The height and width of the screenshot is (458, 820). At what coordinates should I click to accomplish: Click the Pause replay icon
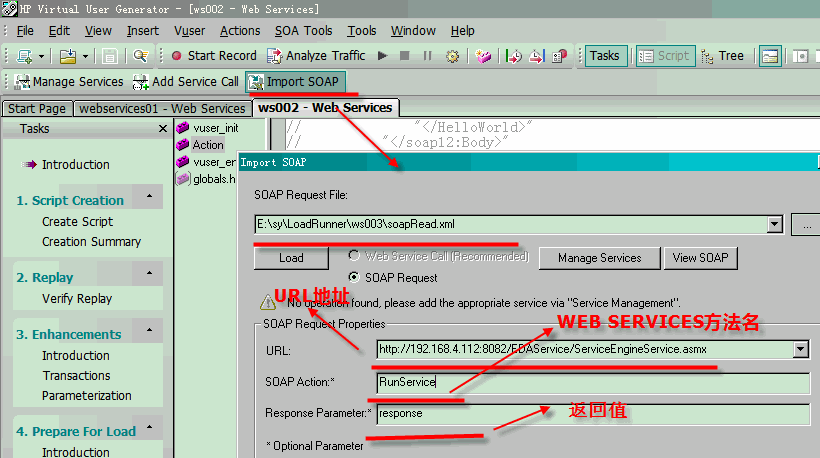point(427,55)
